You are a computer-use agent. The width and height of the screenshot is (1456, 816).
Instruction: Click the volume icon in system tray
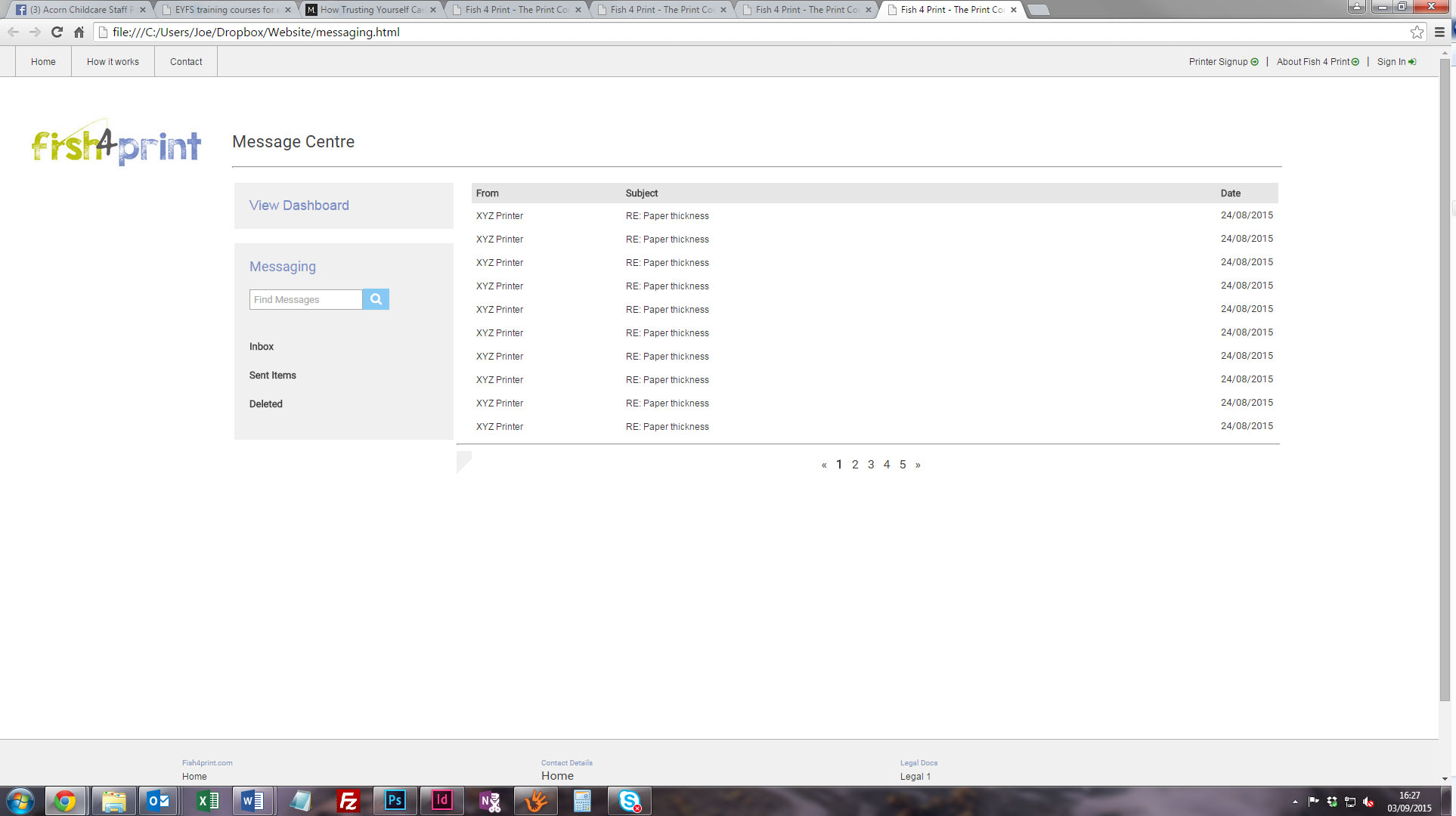[x=1368, y=802]
